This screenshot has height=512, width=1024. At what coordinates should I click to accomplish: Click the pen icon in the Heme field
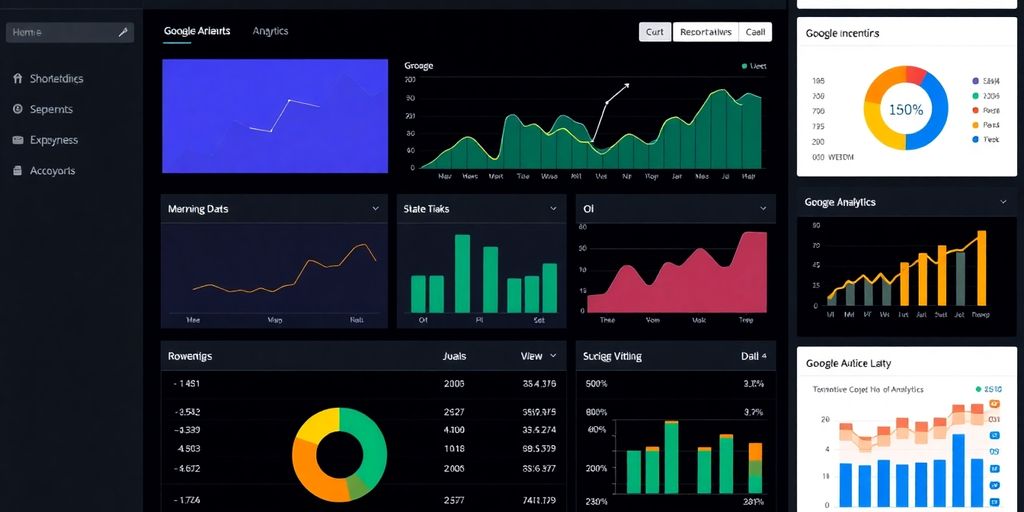(123, 32)
